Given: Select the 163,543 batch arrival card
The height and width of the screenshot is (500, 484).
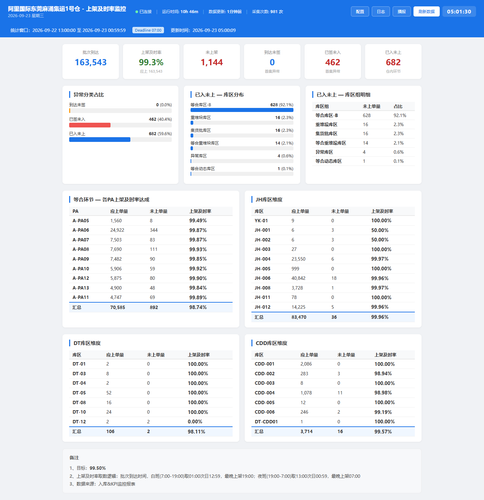Looking at the screenshot, I should [x=91, y=62].
